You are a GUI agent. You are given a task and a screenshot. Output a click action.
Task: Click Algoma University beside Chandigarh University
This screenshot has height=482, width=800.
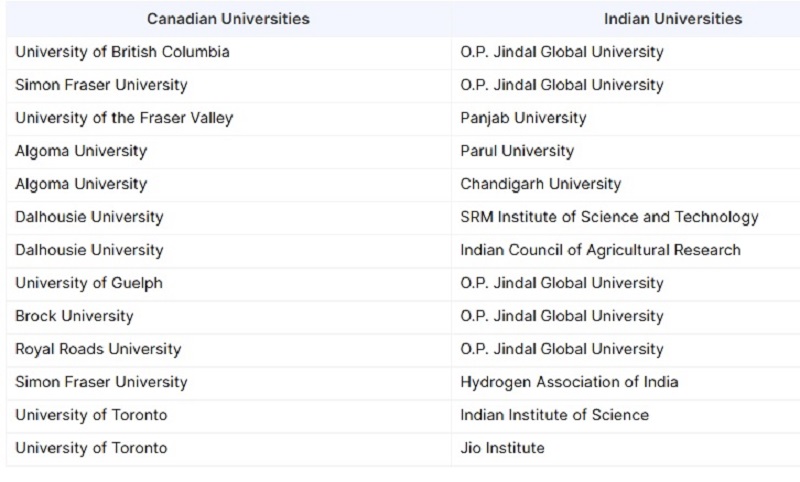pyautogui.click(x=81, y=184)
